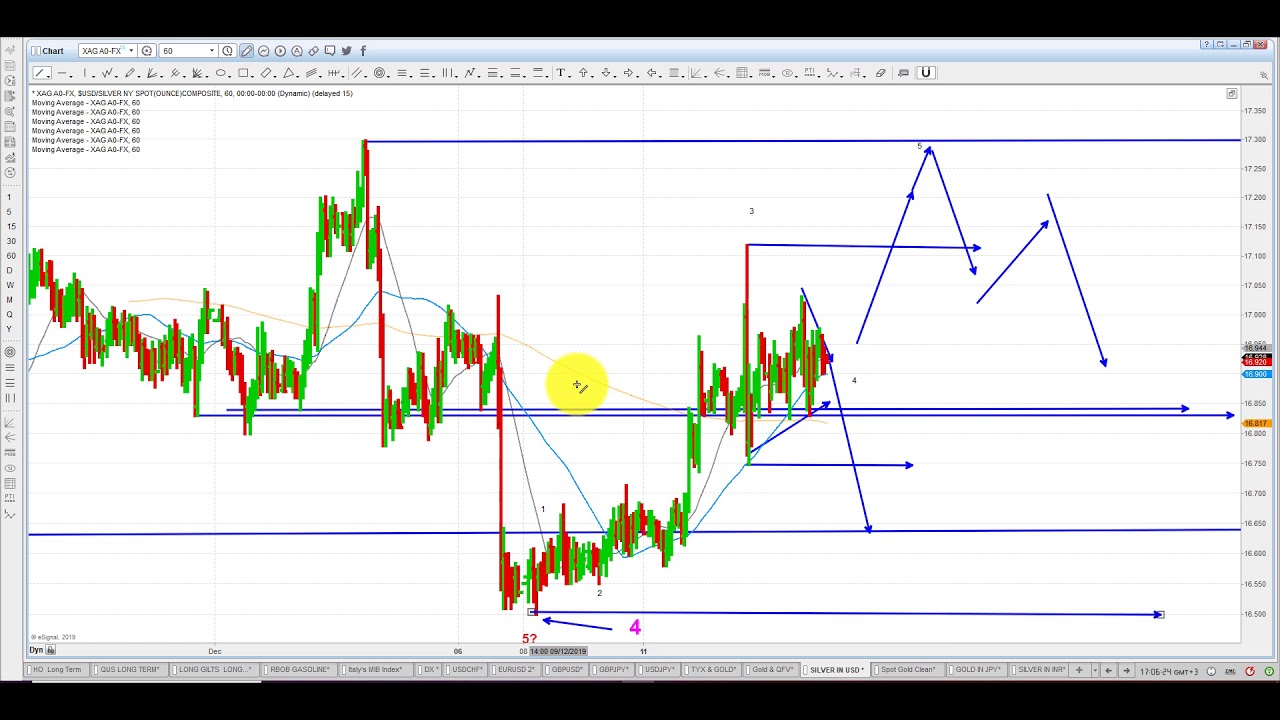Select the down arrow marker tool
This screenshot has height=720, width=1280.
[x=606, y=72]
